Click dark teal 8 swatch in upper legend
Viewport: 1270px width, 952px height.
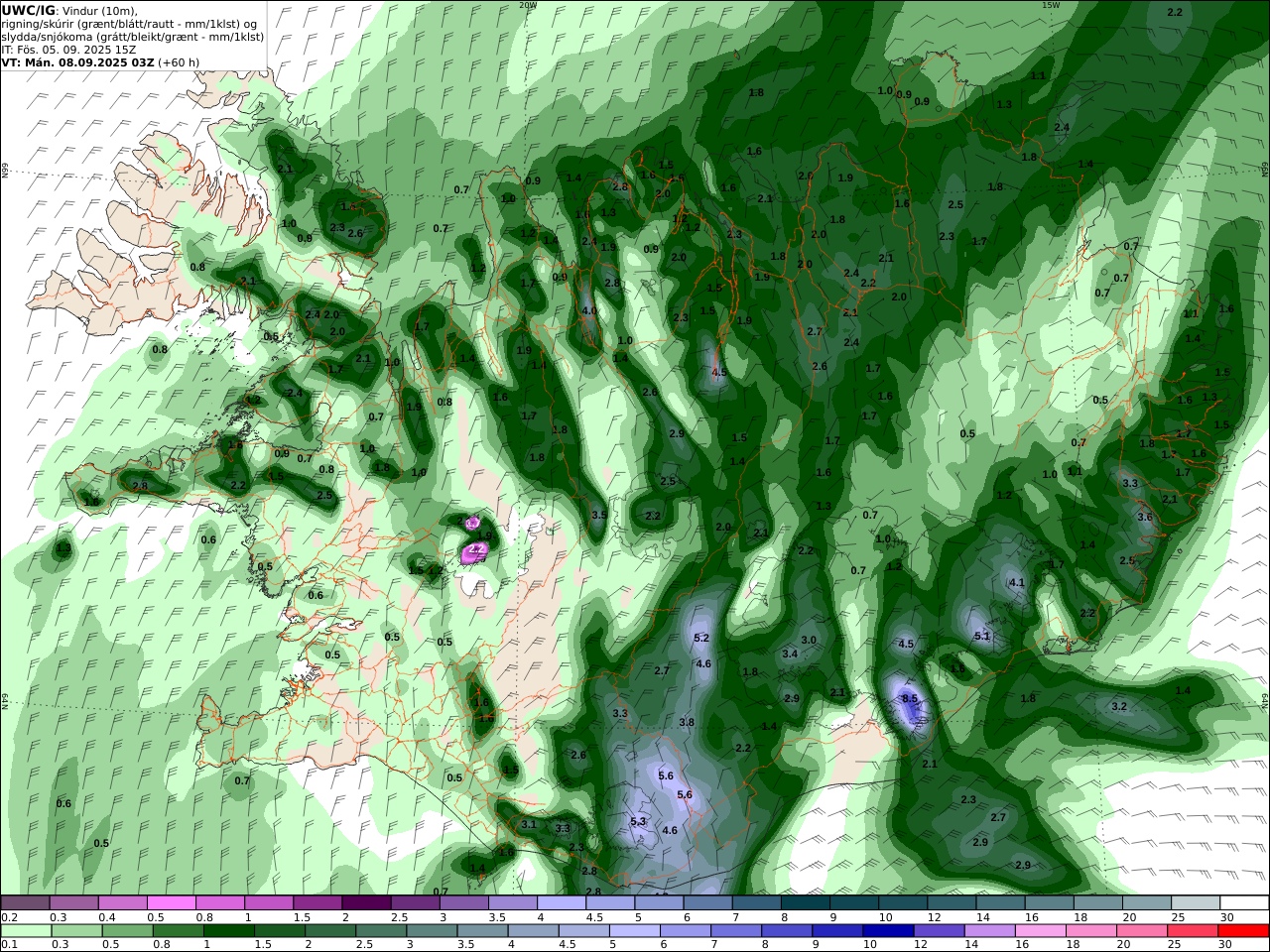(x=805, y=903)
